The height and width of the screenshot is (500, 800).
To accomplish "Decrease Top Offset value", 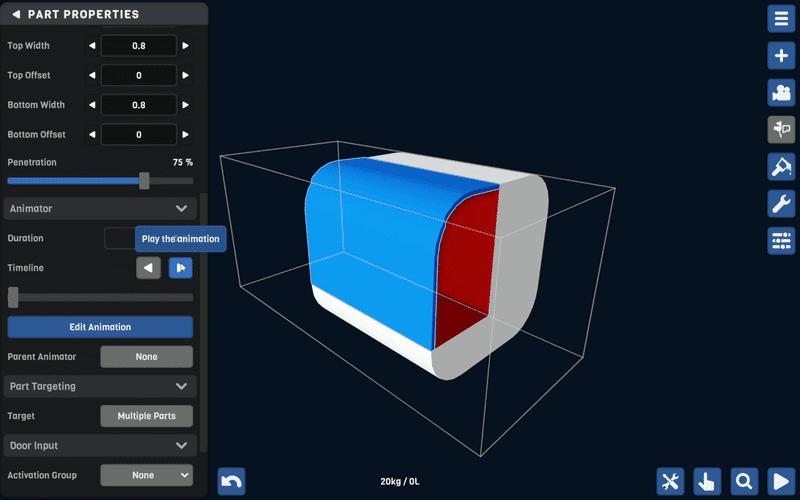I will click(92, 76).
